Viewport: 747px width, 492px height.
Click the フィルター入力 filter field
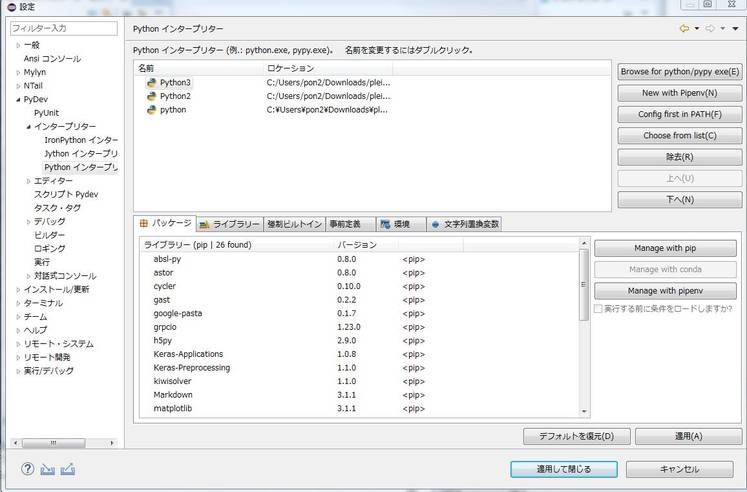[x=64, y=29]
